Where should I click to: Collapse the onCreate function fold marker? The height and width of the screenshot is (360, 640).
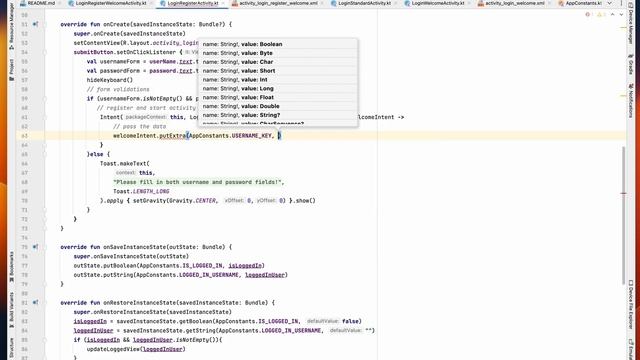[x=45, y=24]
